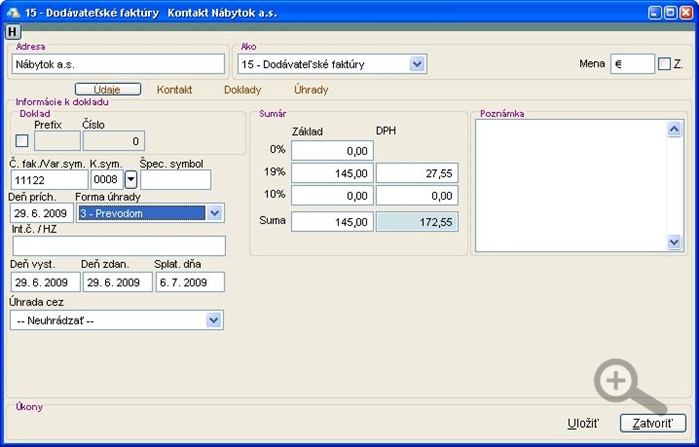Open the K.sym. dropdown arrow
699x447 pixels.
[131, 180]
